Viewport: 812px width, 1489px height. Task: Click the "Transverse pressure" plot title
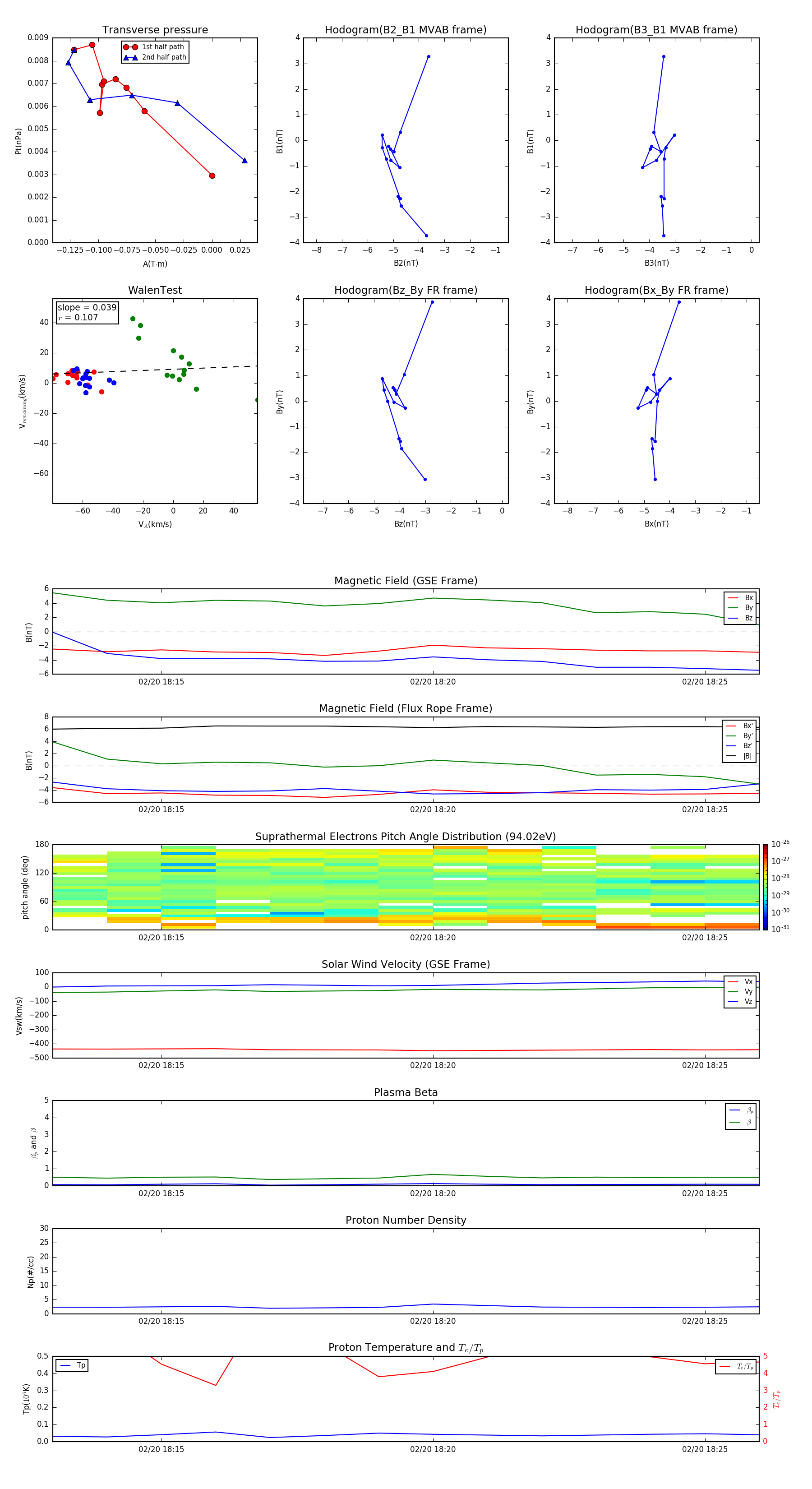coord(155,30)
